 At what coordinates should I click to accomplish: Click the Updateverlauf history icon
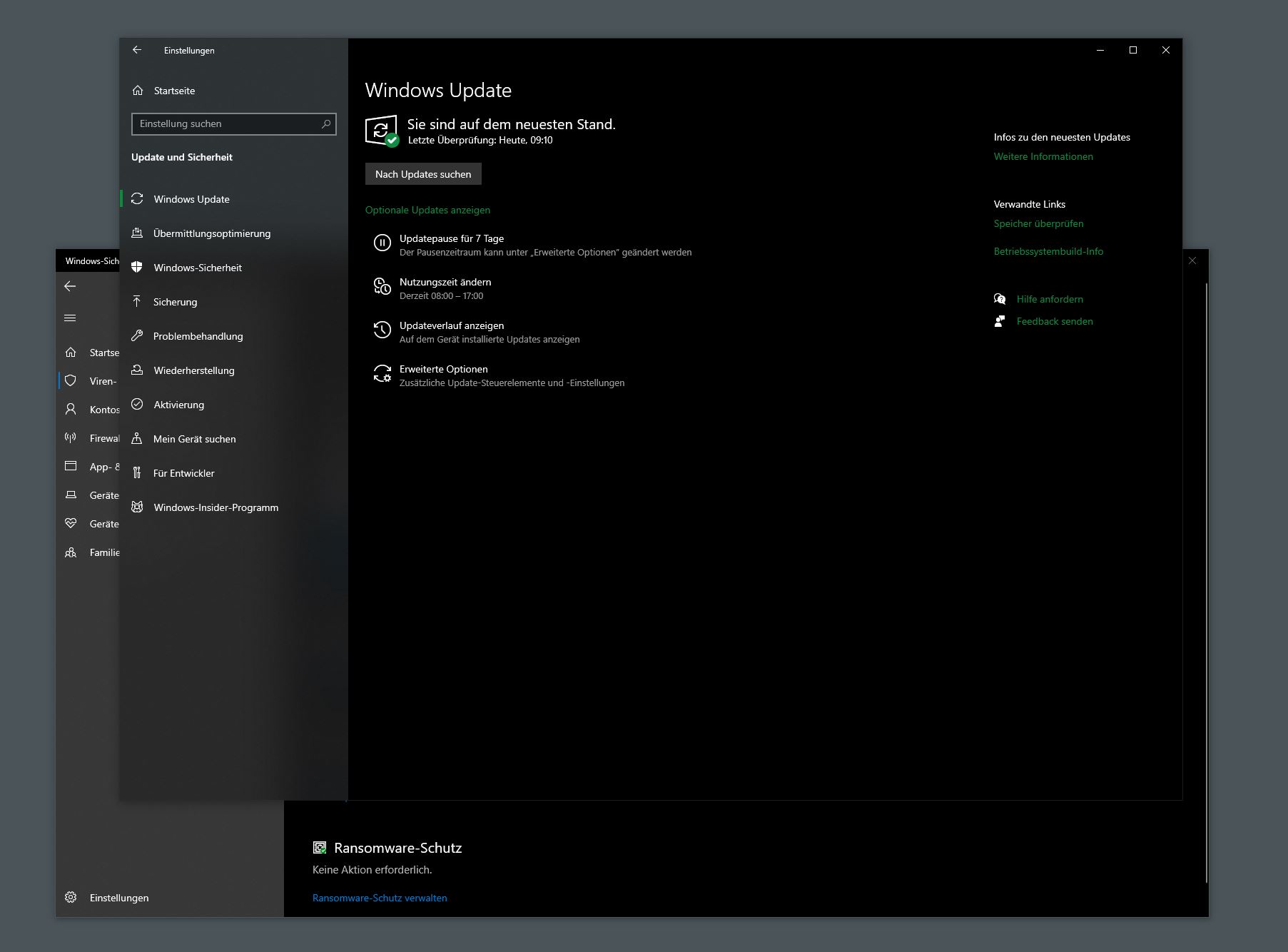coord(382,330)
